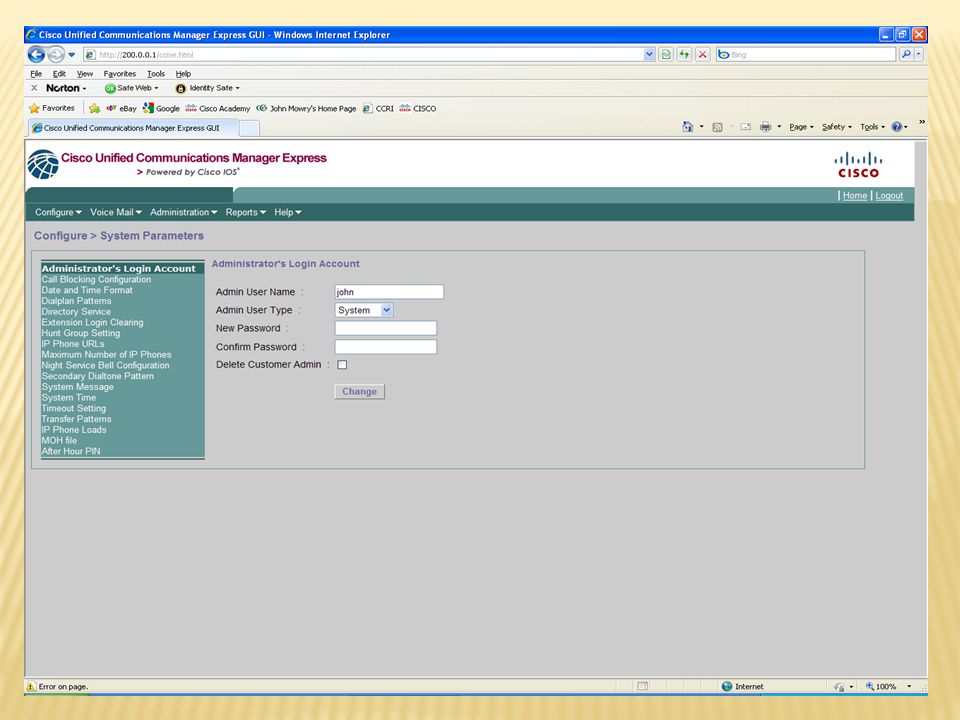Select After Hour PIN

[71, 451]
